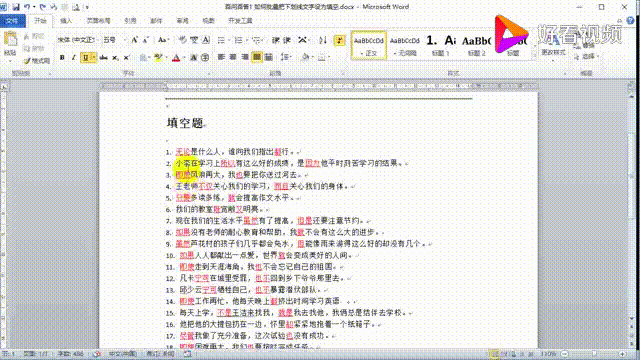Click the Character Shading icon
Image resolution: width=640 pixels, height=360 pixels.
tap(193, 58)
